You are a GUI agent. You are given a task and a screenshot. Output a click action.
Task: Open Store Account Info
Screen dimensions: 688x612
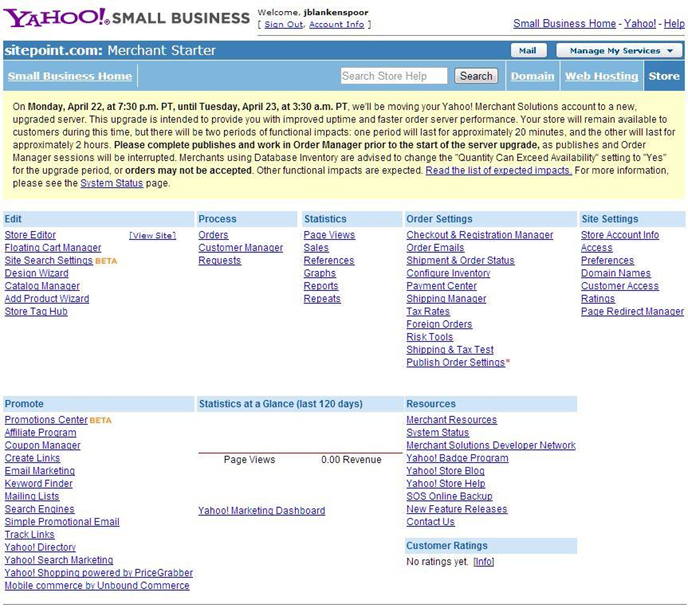coord(620,235)
